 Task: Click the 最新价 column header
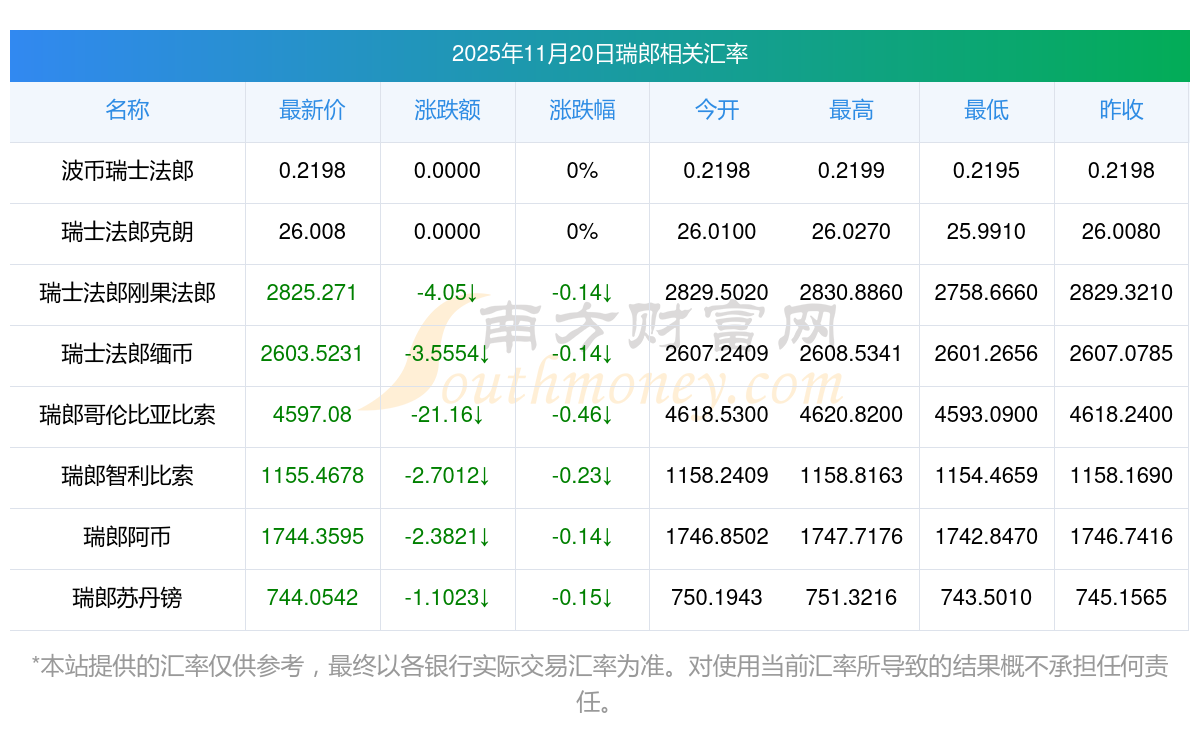pyautogui.click(x=312, y=111)
